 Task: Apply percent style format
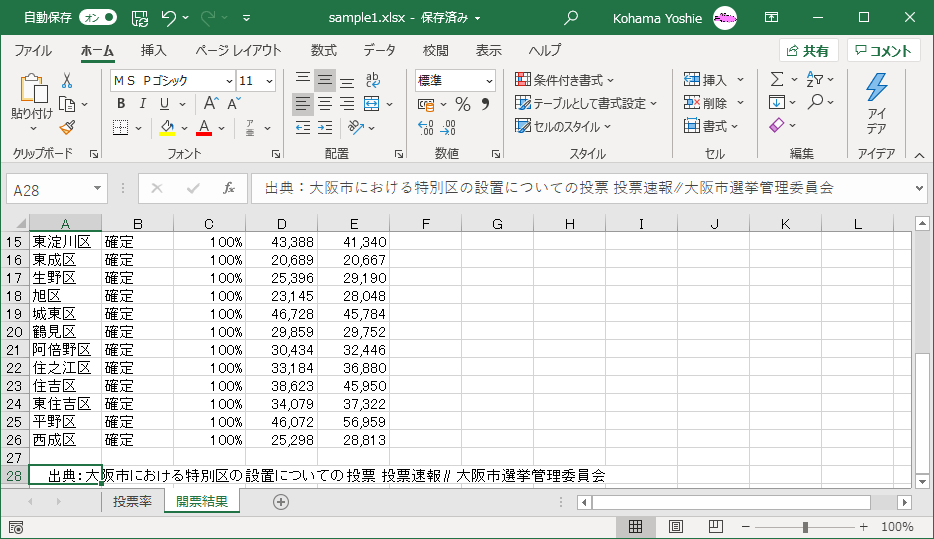tap(462, 104)
